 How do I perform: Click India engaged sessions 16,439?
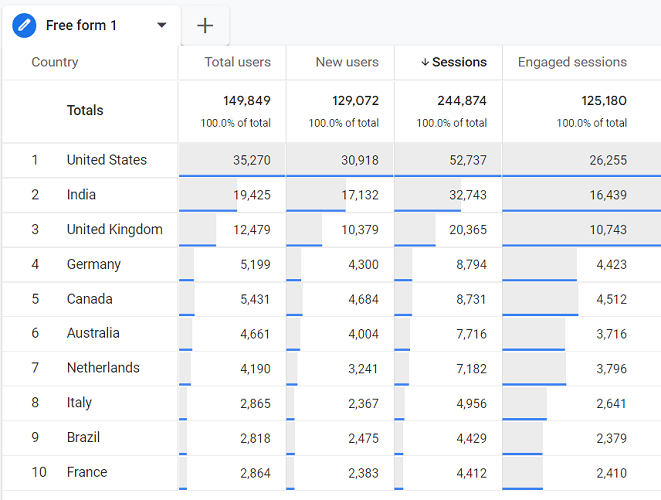[608, 195]
